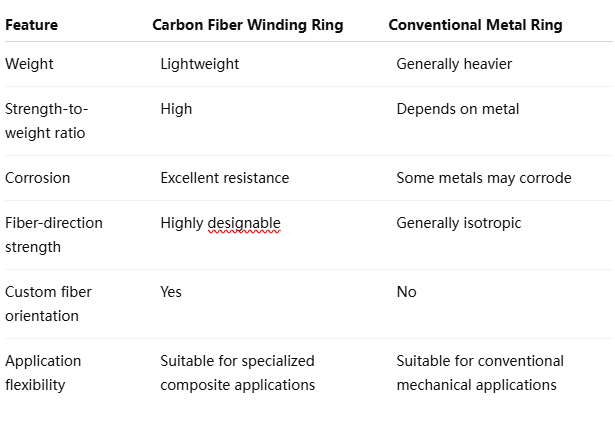615x423 pixels.
Task: Select the Lightweight cell
Action: [x=200, y=64]
